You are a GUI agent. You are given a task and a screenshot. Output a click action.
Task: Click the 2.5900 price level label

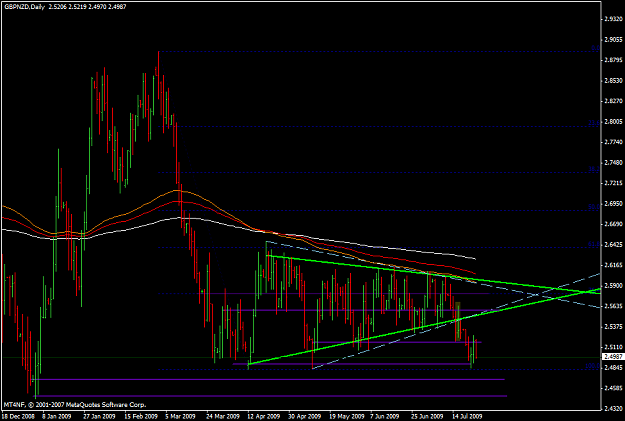(x=613, y=286)
